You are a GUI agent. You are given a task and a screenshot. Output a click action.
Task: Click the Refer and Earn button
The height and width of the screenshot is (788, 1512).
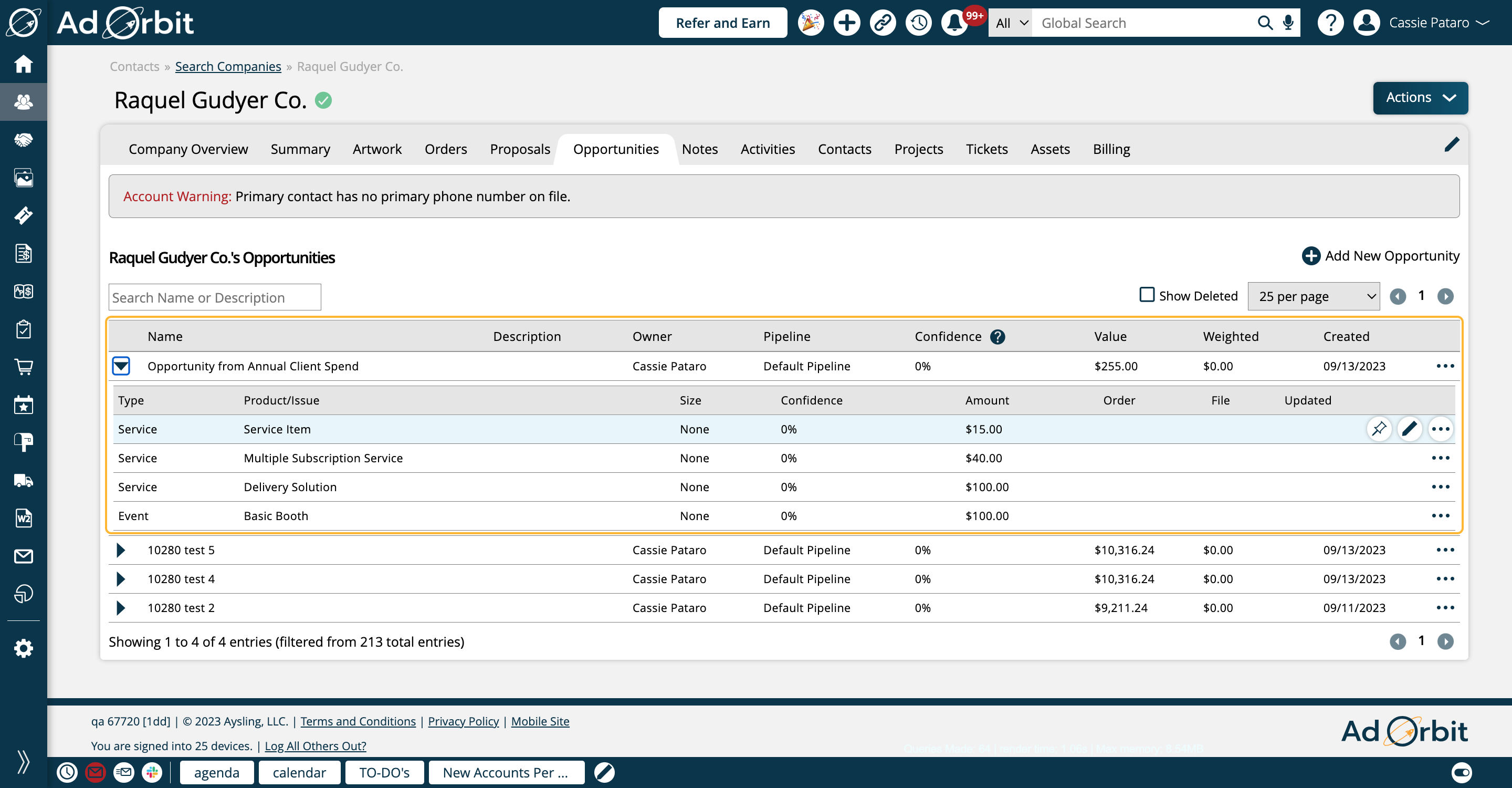[722, 23]
